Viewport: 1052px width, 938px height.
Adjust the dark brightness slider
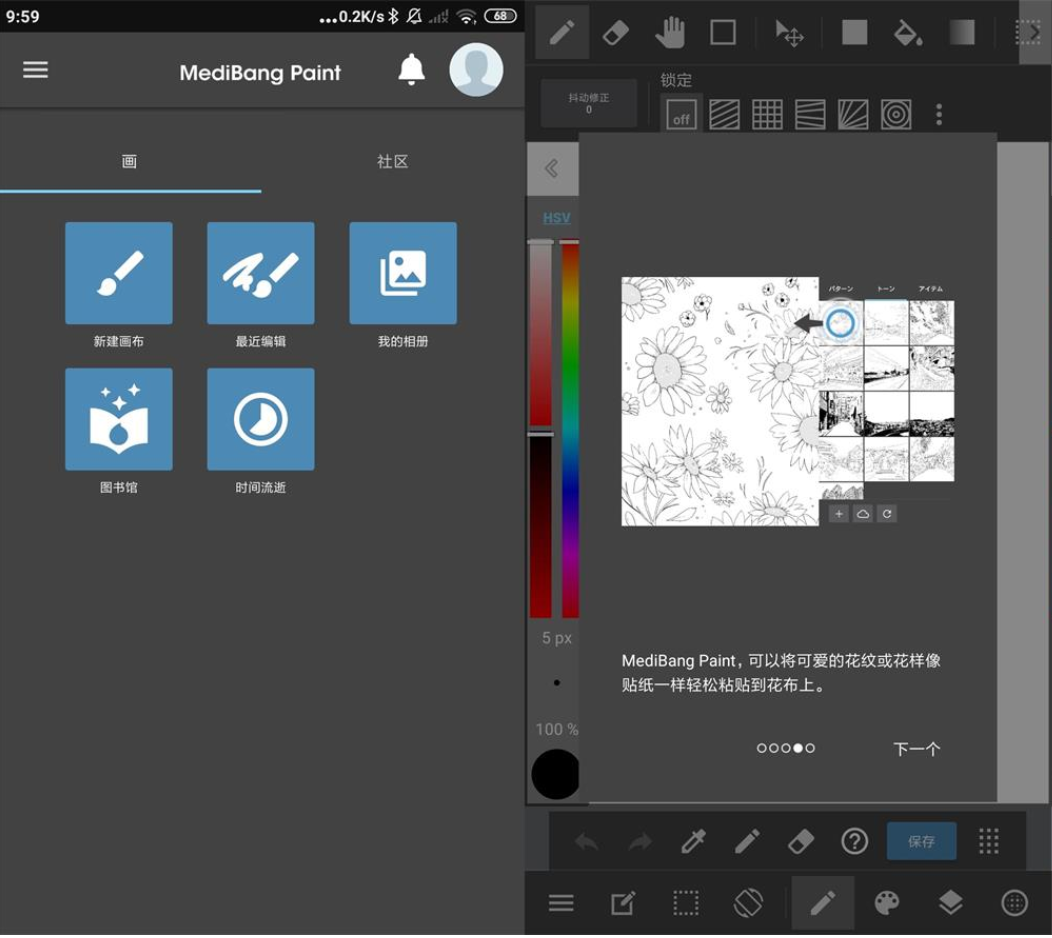coord(541,526)
